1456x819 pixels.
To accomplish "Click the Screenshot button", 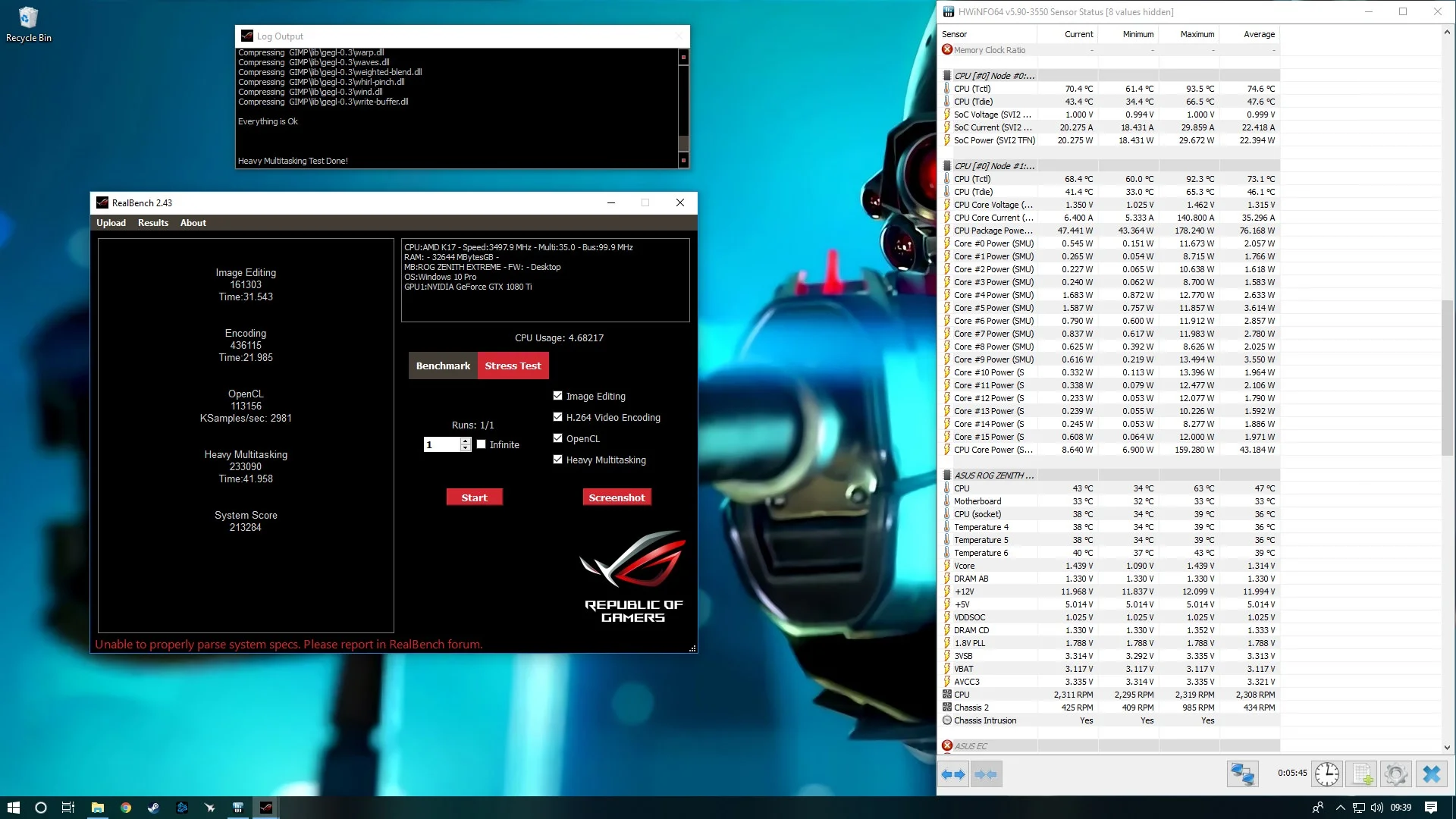I will [x=617, y=497].
